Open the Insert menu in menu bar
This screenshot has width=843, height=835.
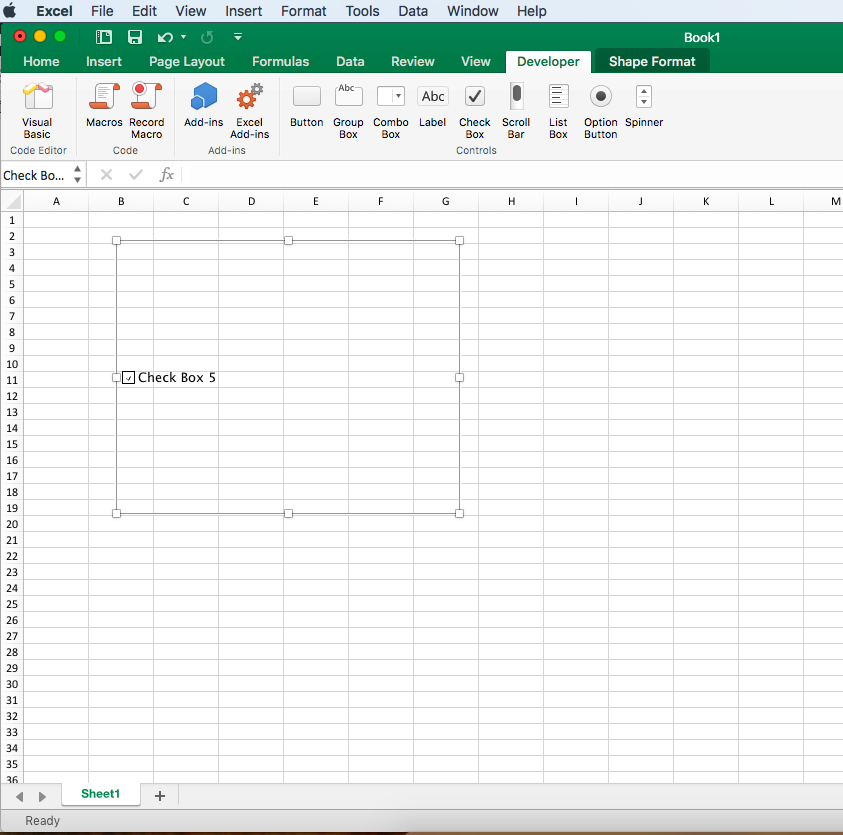pos(244,11)
